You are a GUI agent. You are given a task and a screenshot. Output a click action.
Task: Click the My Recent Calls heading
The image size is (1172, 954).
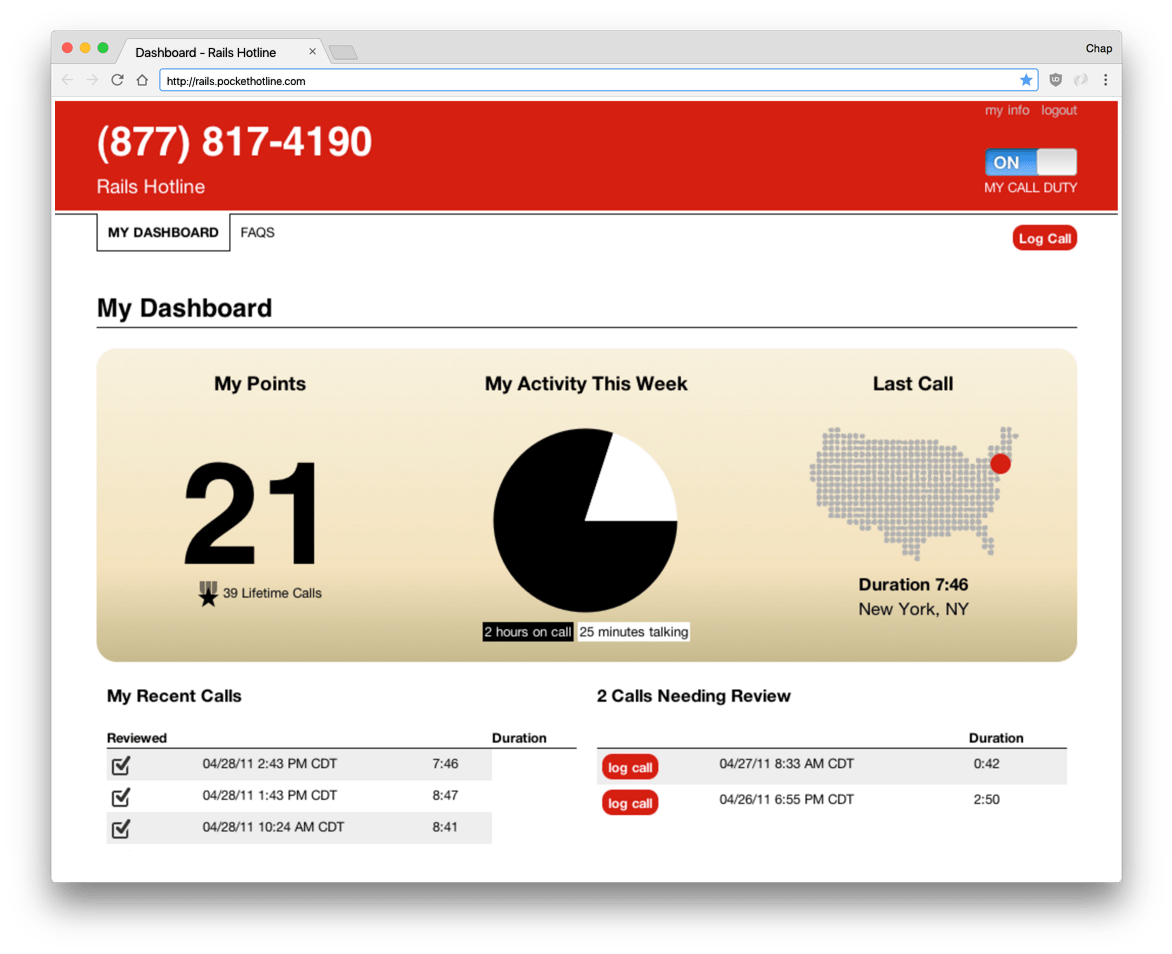click(174, 696)
